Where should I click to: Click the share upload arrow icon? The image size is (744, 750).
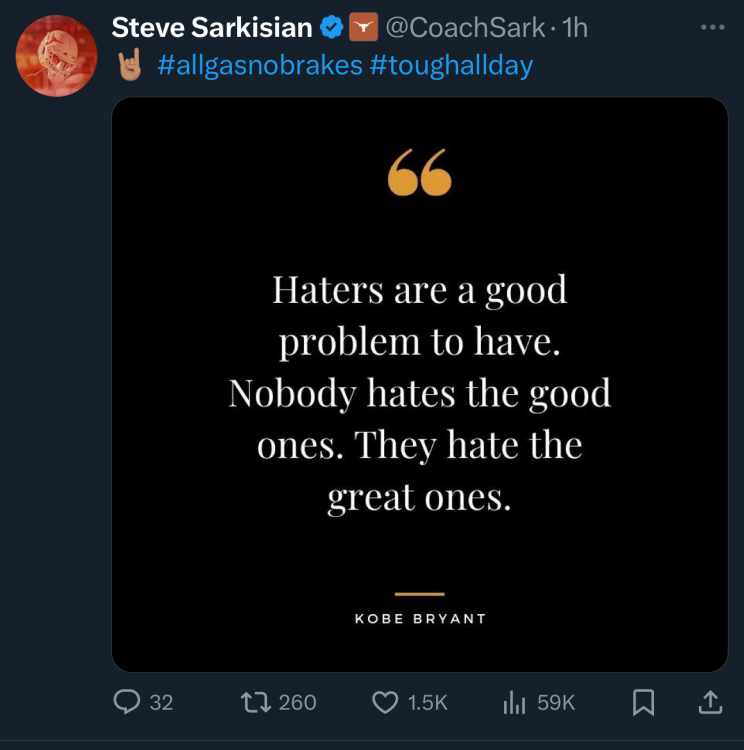coord(709,703)
